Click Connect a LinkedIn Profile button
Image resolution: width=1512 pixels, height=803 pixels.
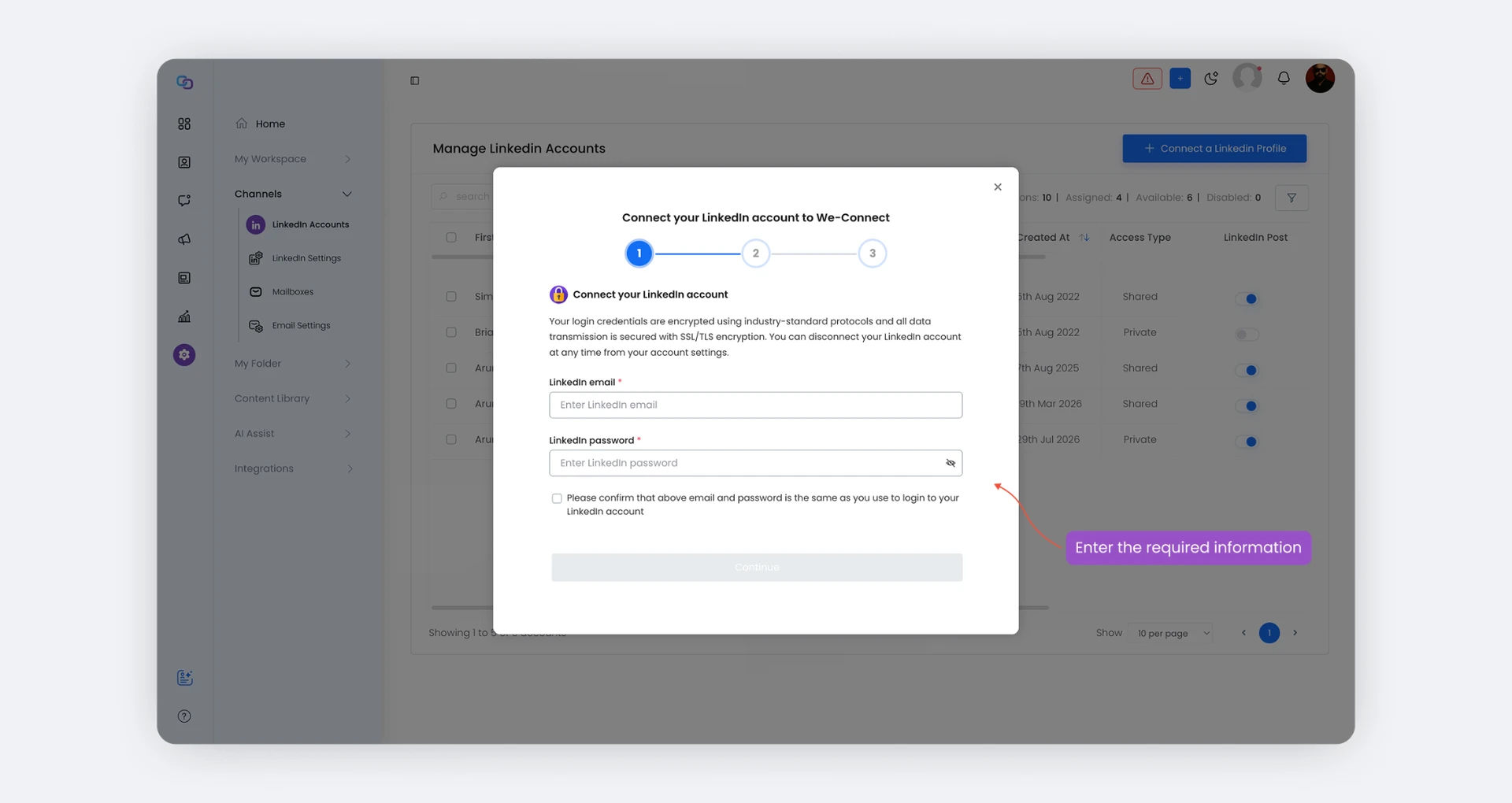[x=1214, y=149]
